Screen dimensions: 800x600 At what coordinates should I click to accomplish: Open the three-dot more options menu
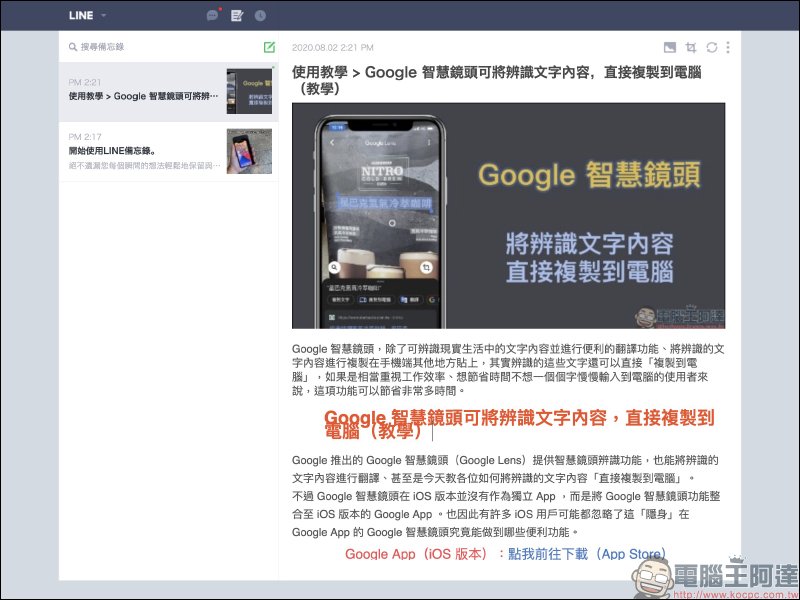(x=728, y=47)
